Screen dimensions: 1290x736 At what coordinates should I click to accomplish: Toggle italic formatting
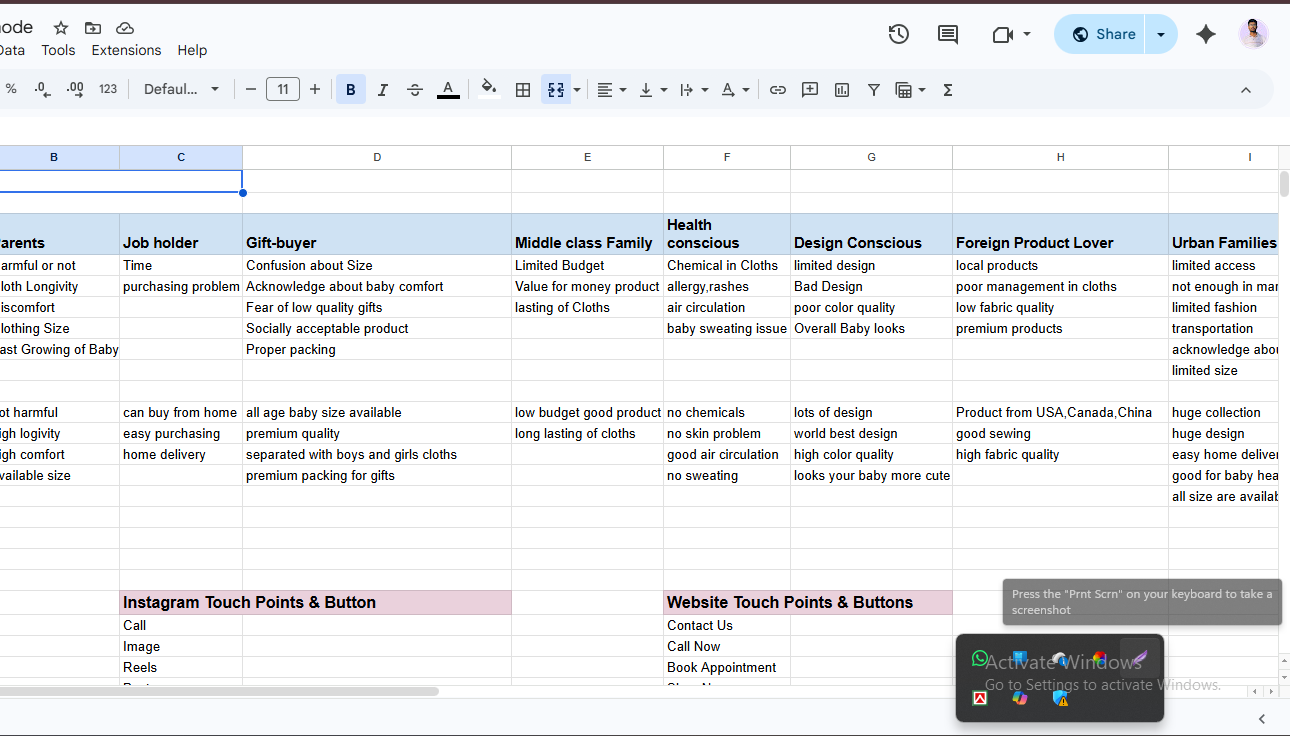(382, 90)
